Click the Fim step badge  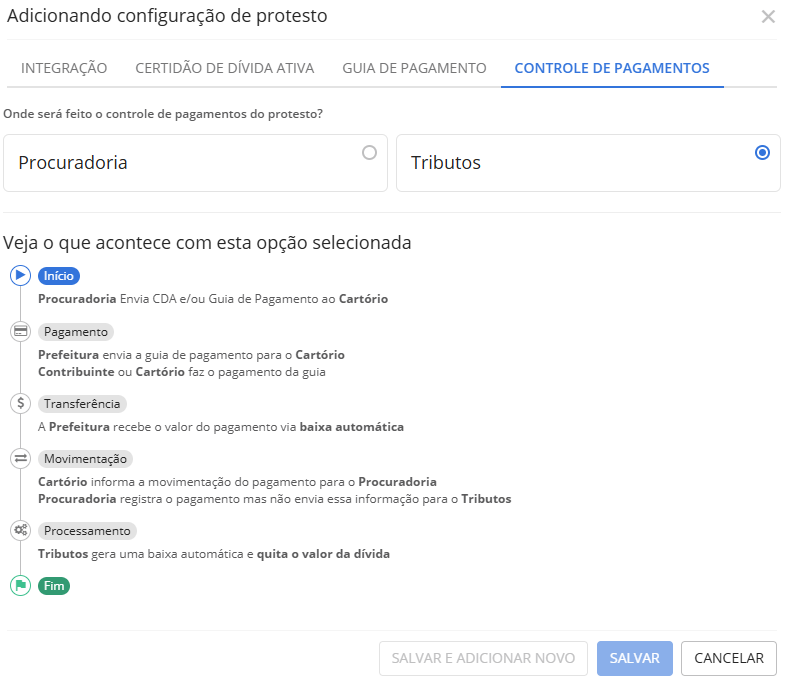pyautogui.click(x=54, y=586)
